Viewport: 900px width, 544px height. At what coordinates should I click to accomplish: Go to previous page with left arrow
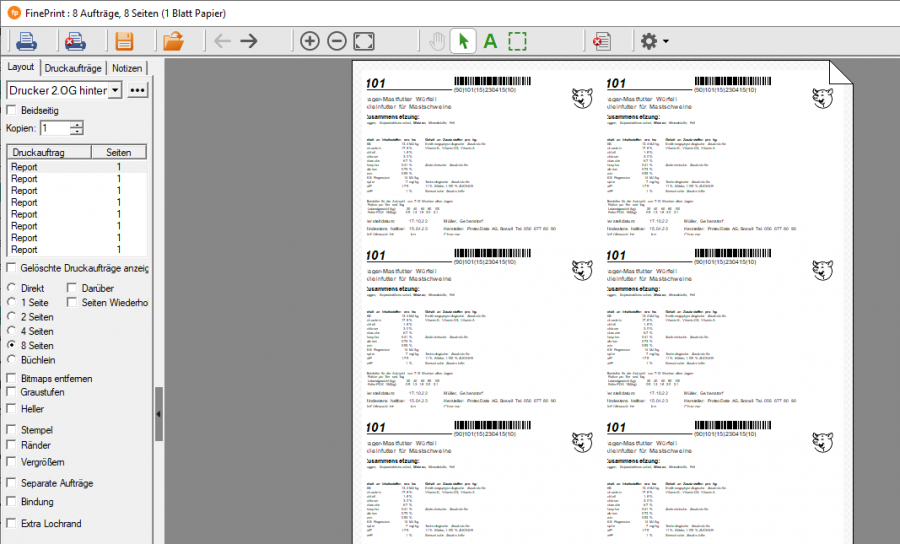point(222,41)
